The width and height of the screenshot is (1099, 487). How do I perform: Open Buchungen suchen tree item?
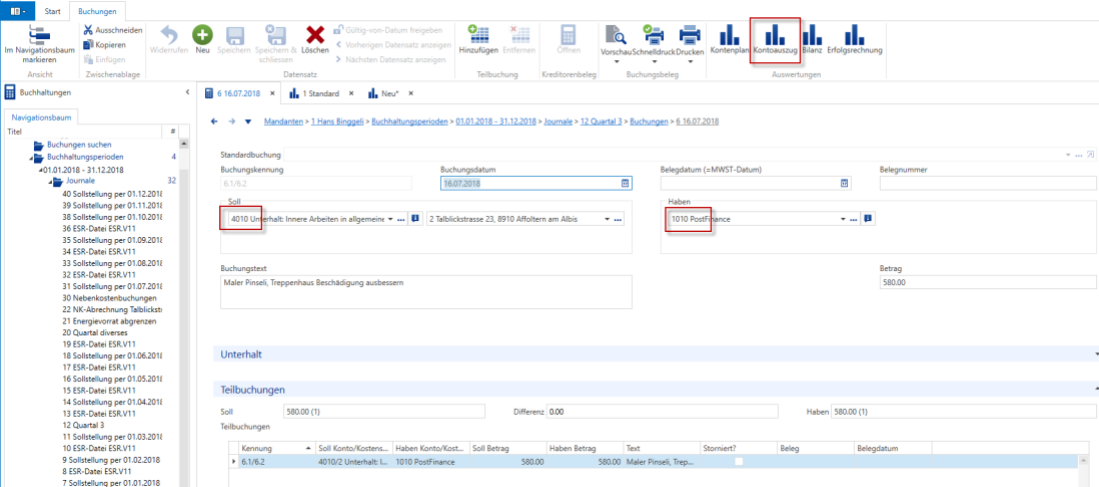click(x=78, y=144)
